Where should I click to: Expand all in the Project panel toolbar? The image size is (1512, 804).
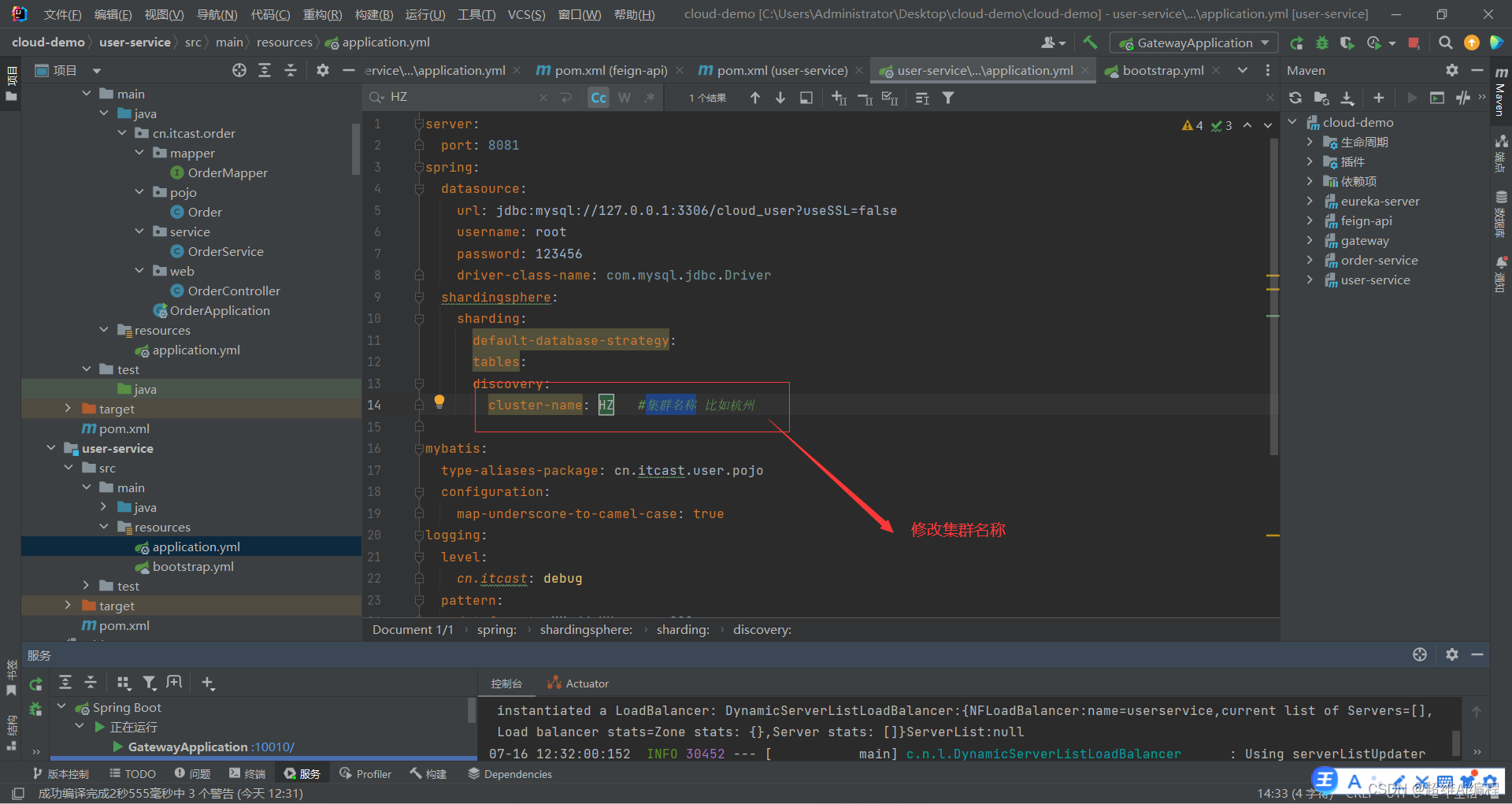(x=265, y=70)
